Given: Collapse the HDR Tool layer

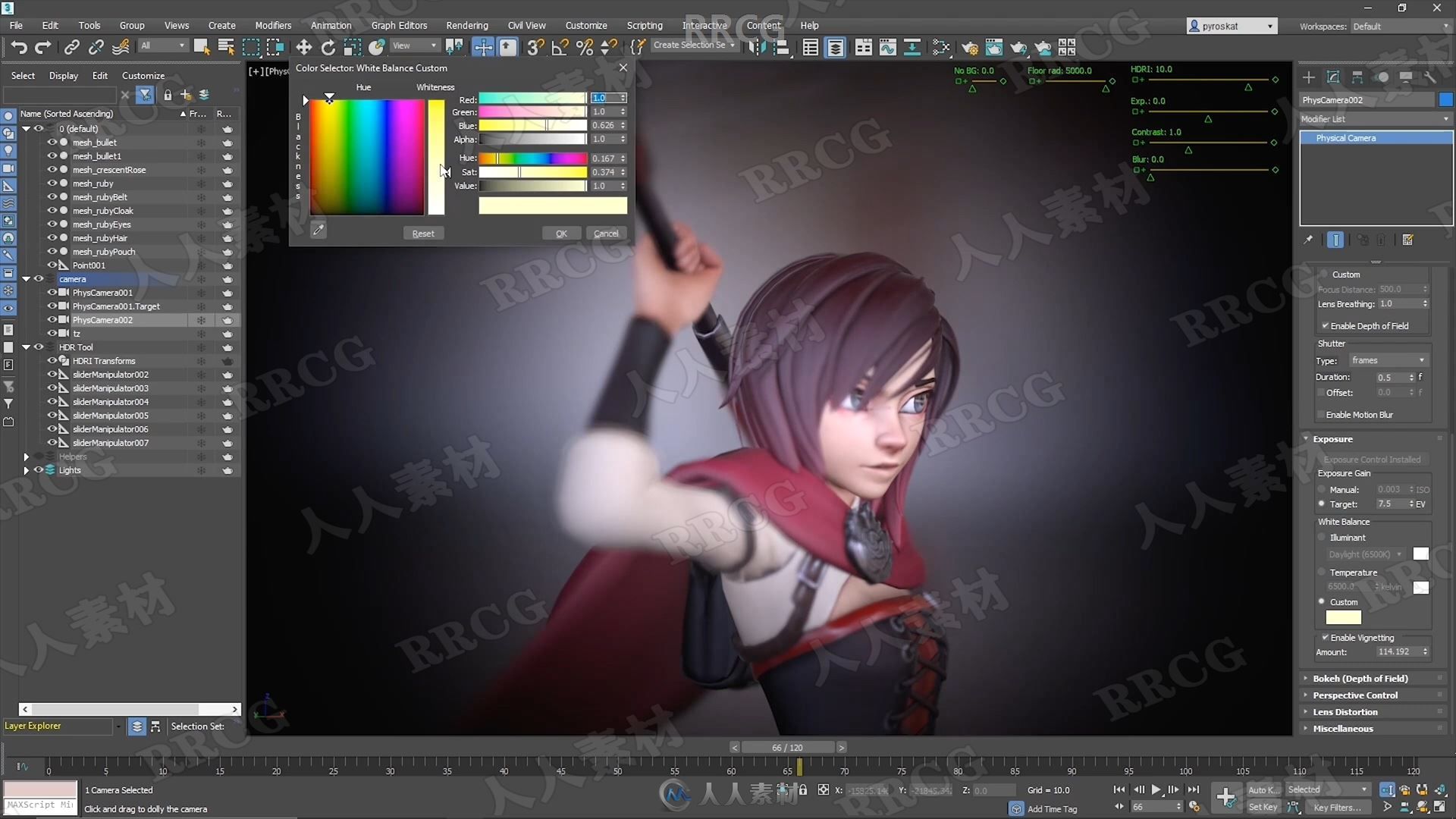Looking at the screenshot, I should point(26,347).
